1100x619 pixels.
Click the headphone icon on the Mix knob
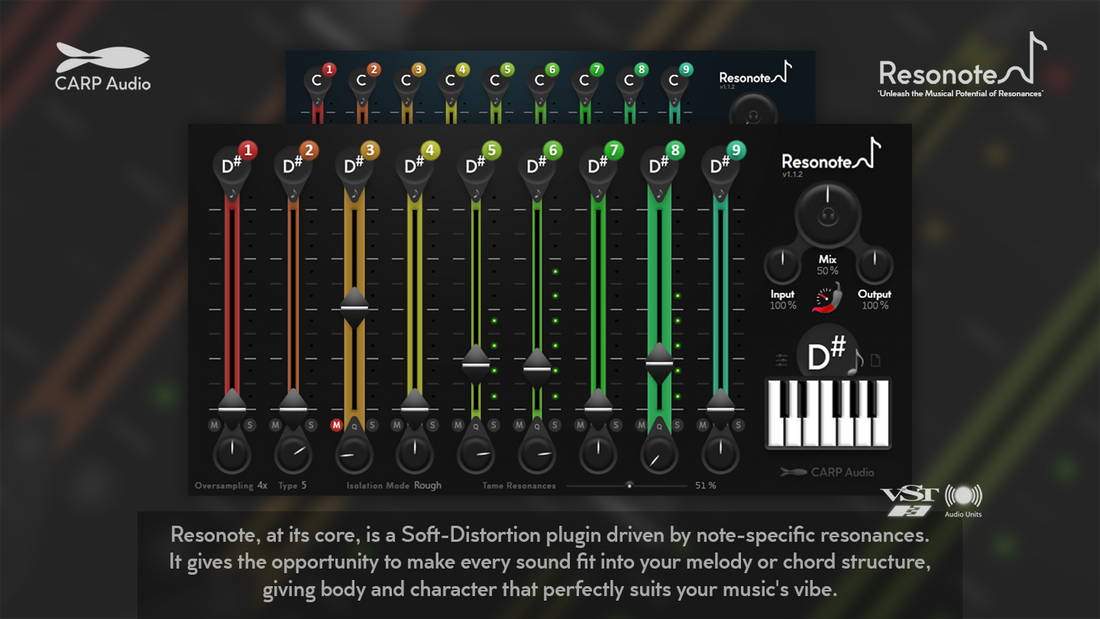tap(828, 215)
